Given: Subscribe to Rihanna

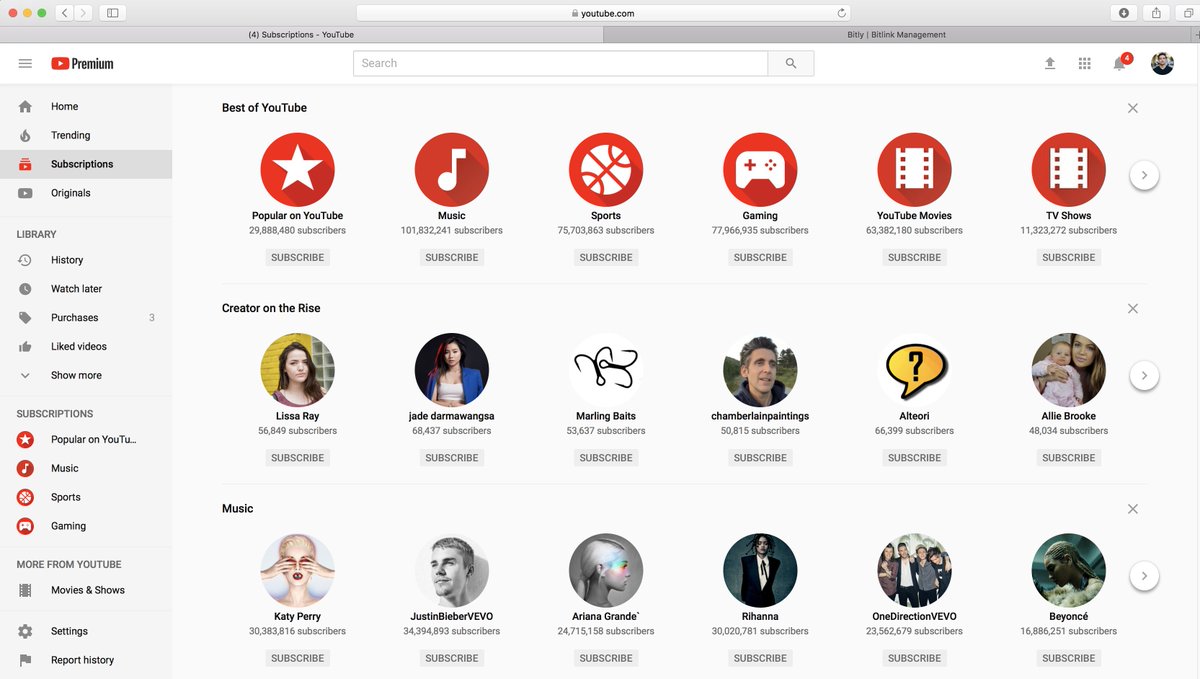Looking at the screenshot, I should (760, 658).
